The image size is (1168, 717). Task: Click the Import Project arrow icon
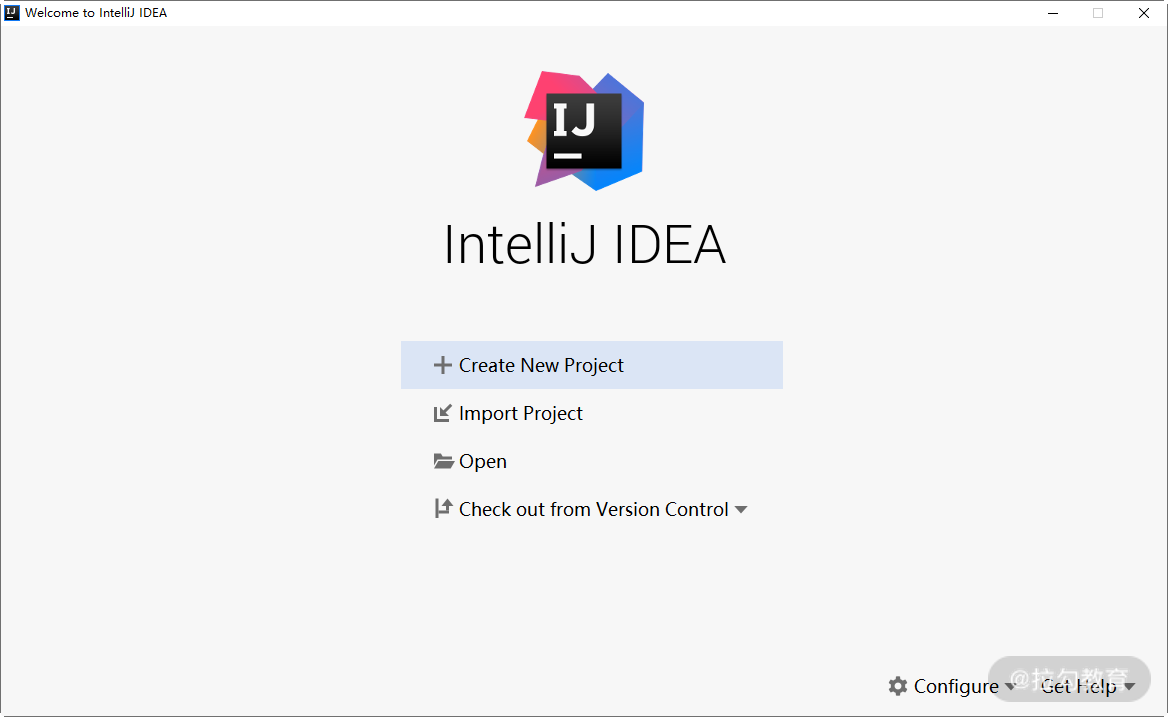tap(442, 413)
